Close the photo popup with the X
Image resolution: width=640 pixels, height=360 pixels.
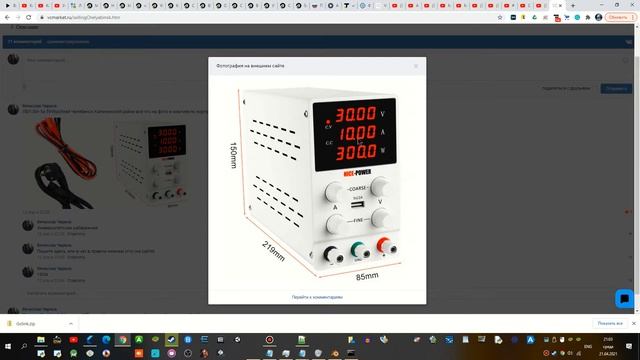416,66
